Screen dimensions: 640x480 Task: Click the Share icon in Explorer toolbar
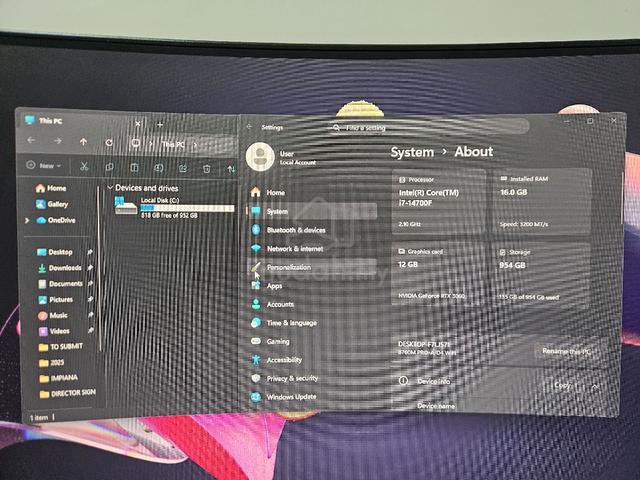(x=183, y=168)
